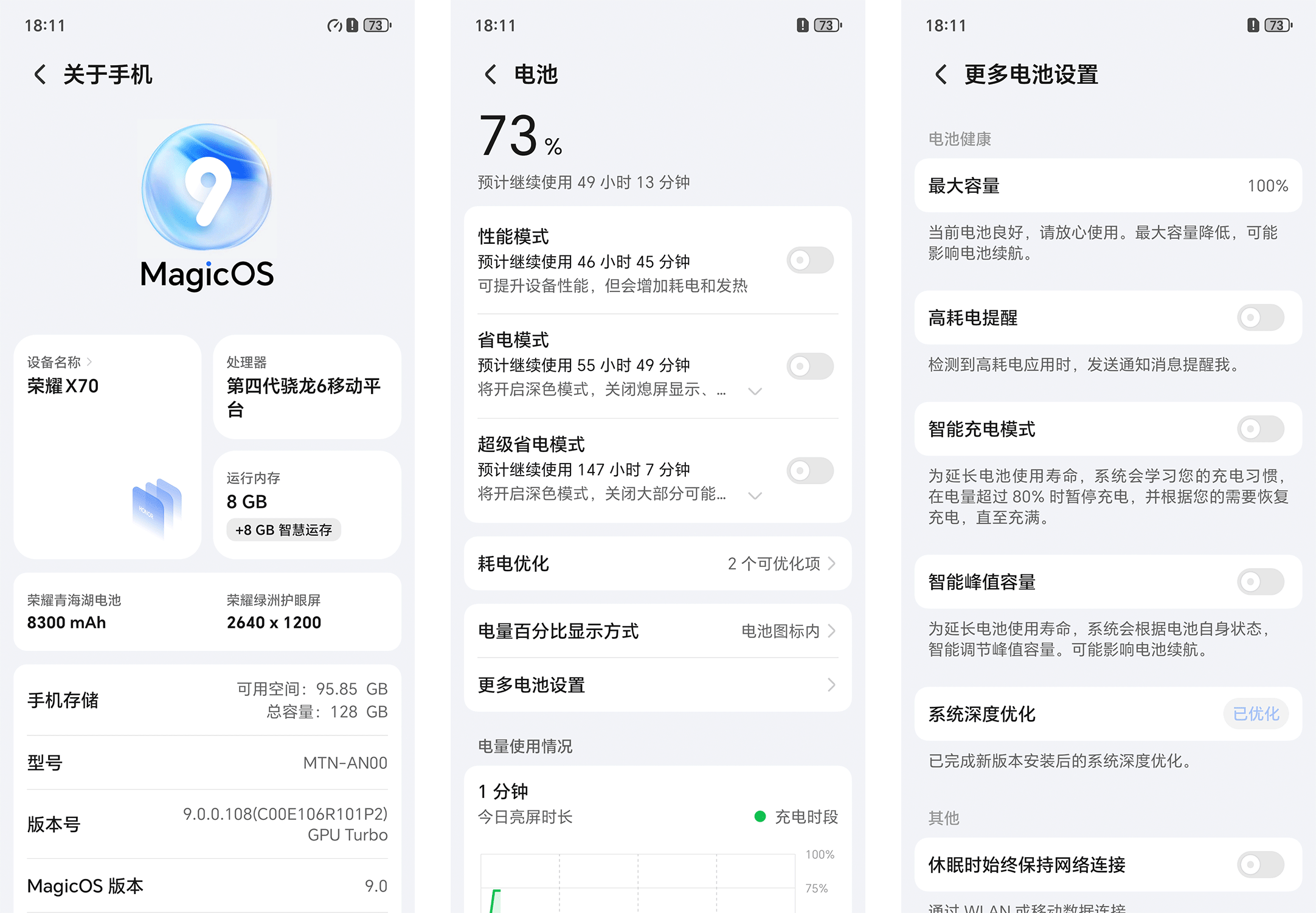The image size is (1316, 913).
Task: Toggle 高耗电提醒 on
Action: coord(1261,318)
